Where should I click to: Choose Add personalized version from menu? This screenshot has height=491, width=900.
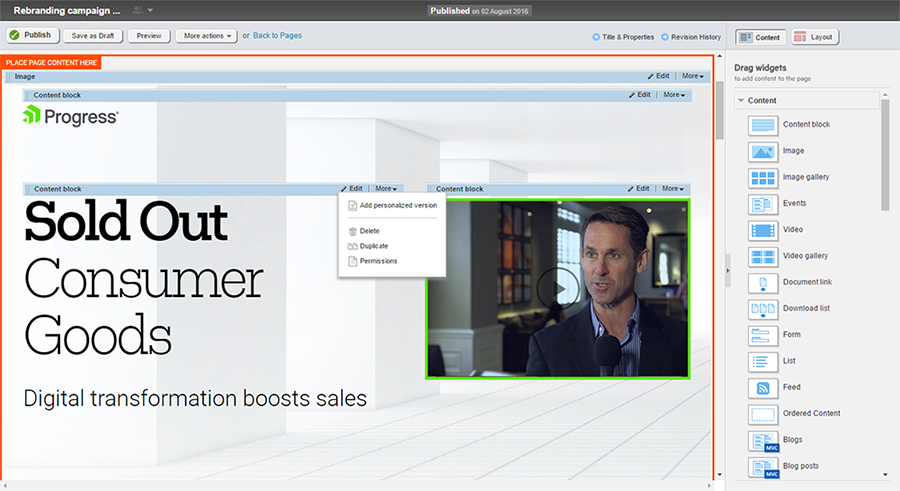coord(398,205)
